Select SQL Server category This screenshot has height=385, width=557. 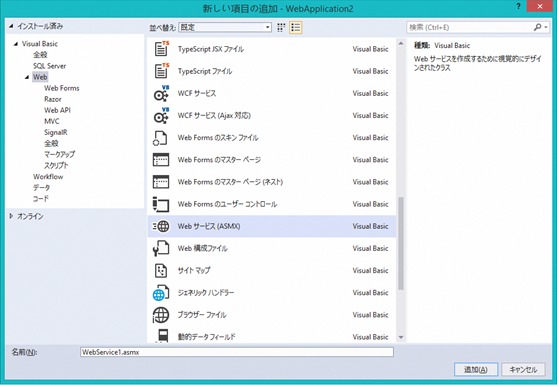point(50,66)
